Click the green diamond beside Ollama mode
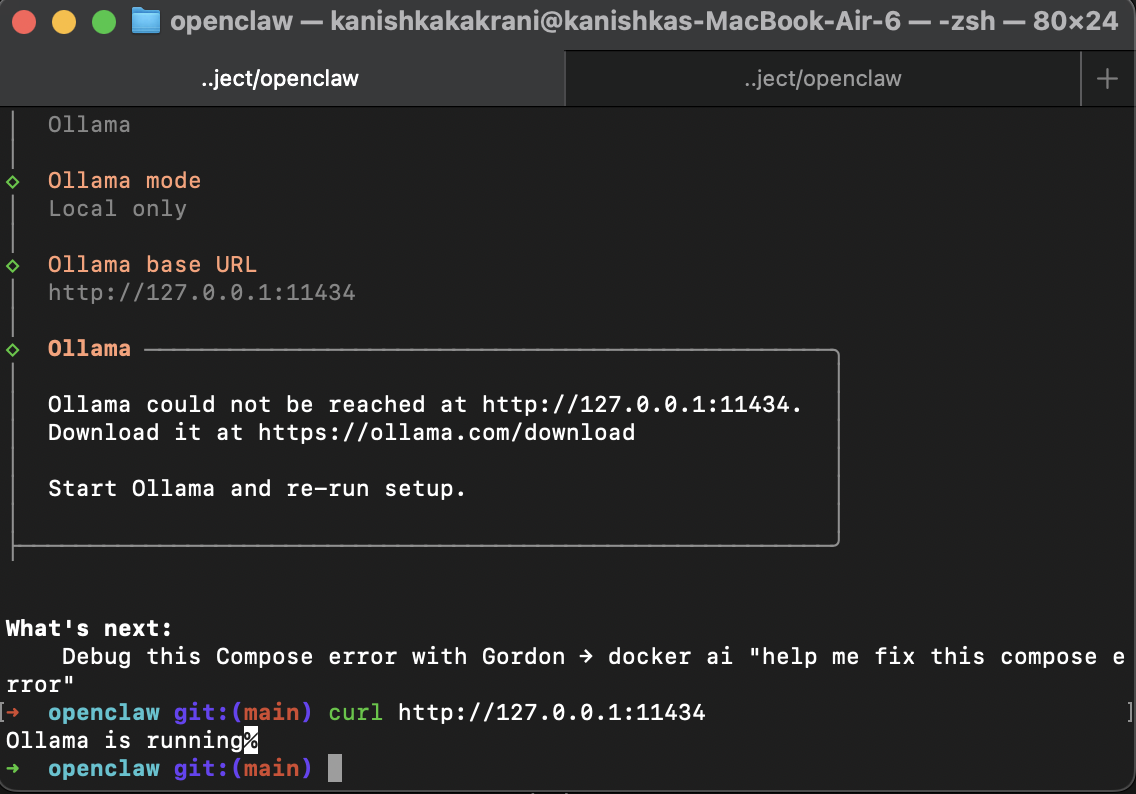The height and width of the screenshot is (794, 1136). (13, 181)
